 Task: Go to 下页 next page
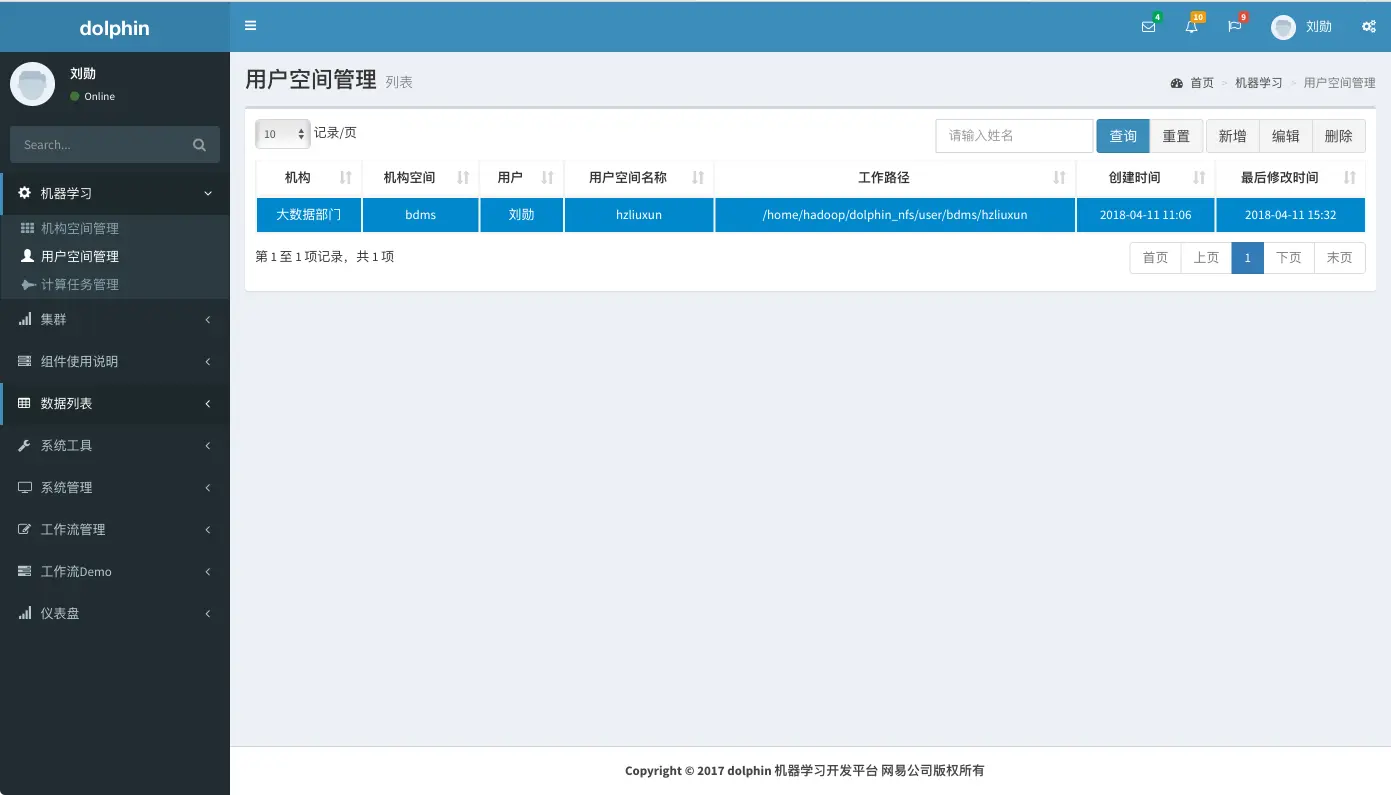(1289, 257)
